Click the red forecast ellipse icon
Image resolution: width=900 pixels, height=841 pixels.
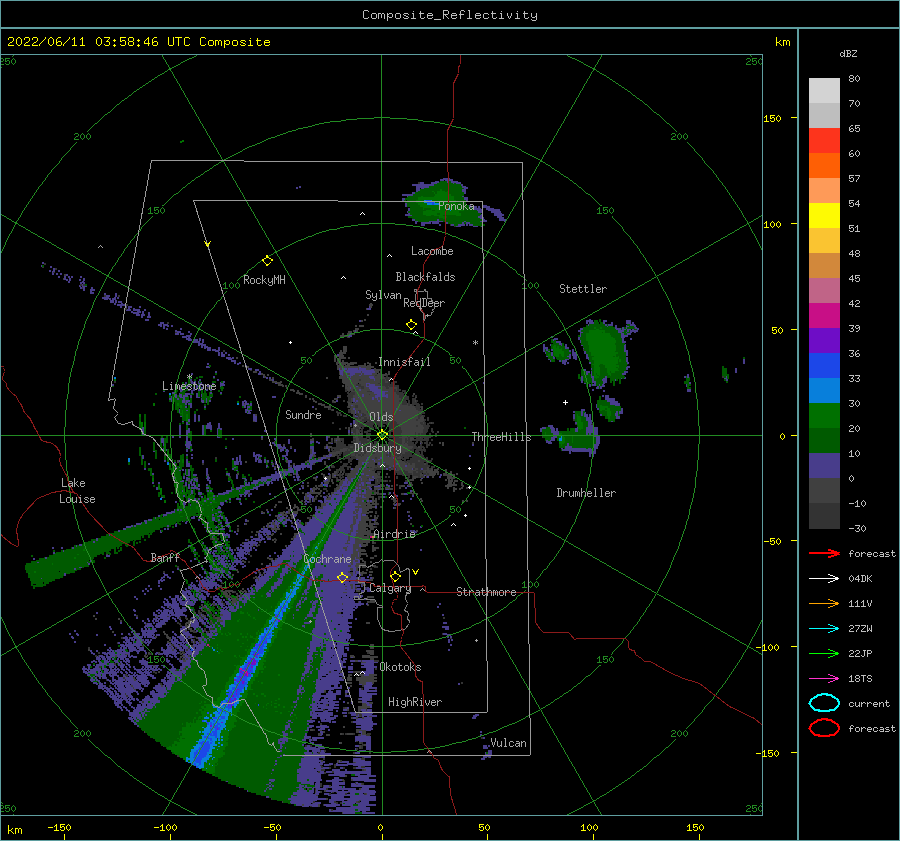coord(824,728)
